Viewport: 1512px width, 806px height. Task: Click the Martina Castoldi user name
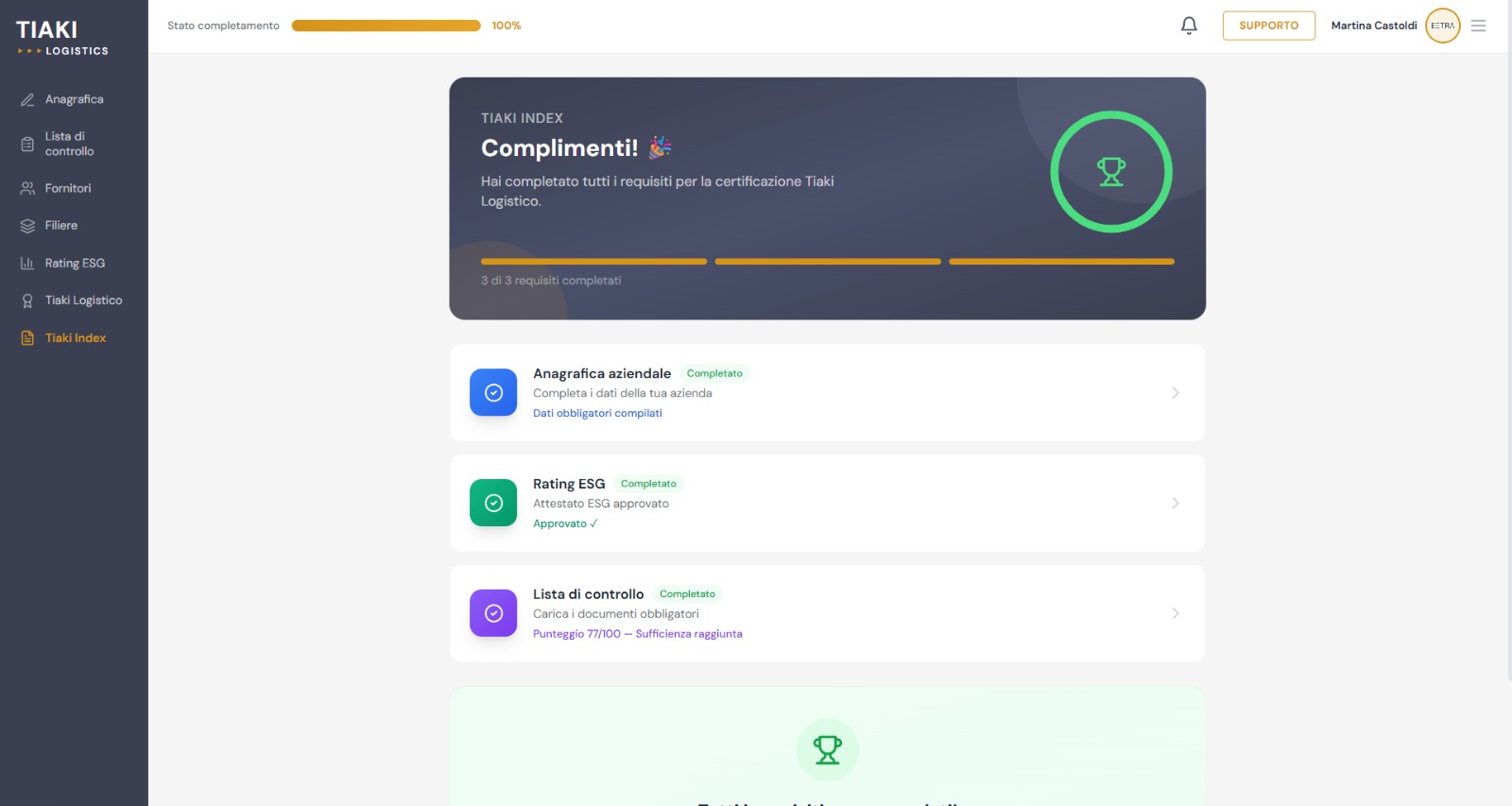pyautogui.click(x=1374, y=26)
